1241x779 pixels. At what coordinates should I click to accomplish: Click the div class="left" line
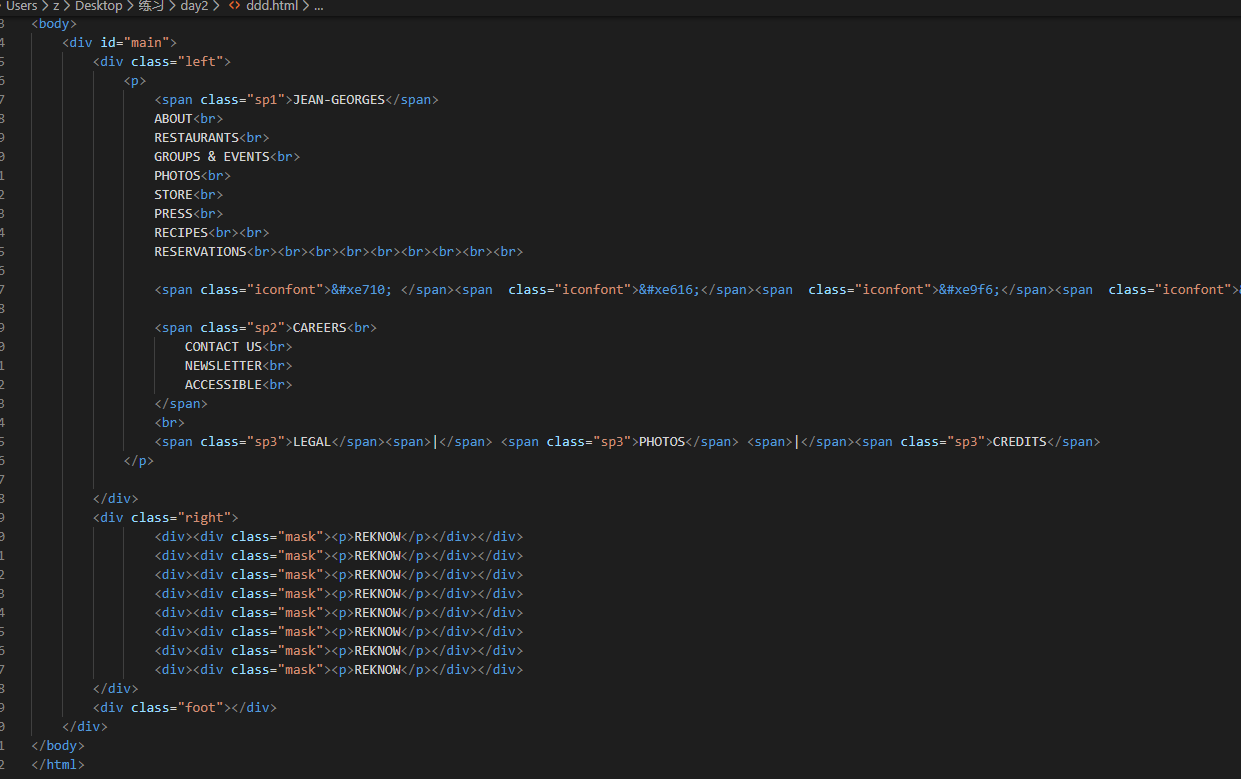[162, 62]
